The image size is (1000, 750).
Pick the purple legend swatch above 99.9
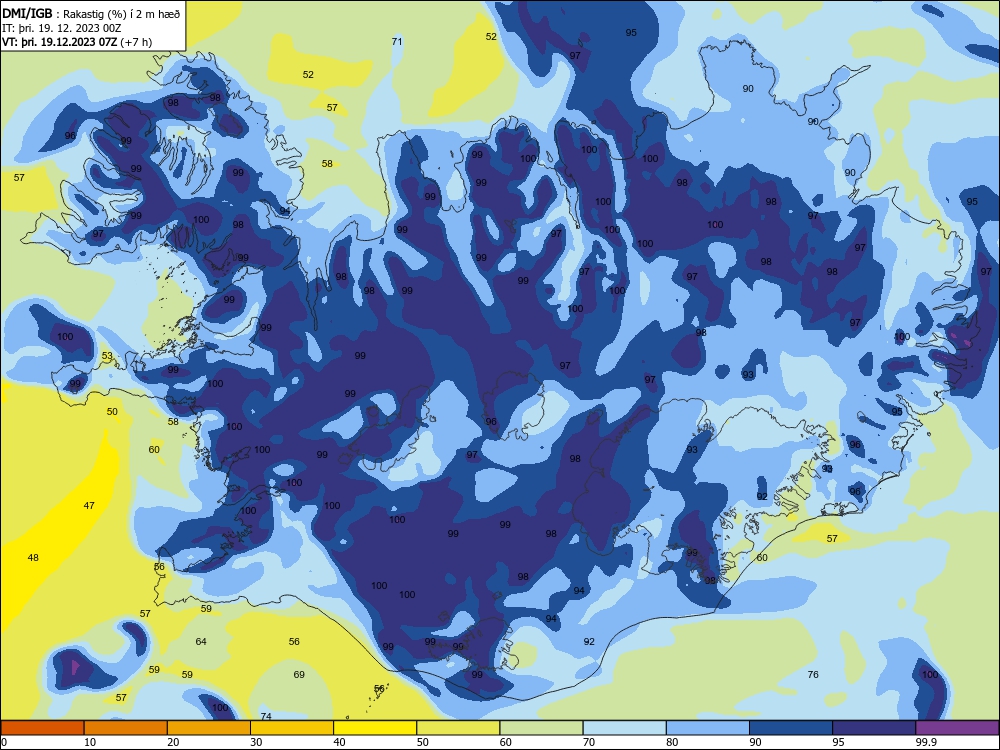tap(958, 728)
